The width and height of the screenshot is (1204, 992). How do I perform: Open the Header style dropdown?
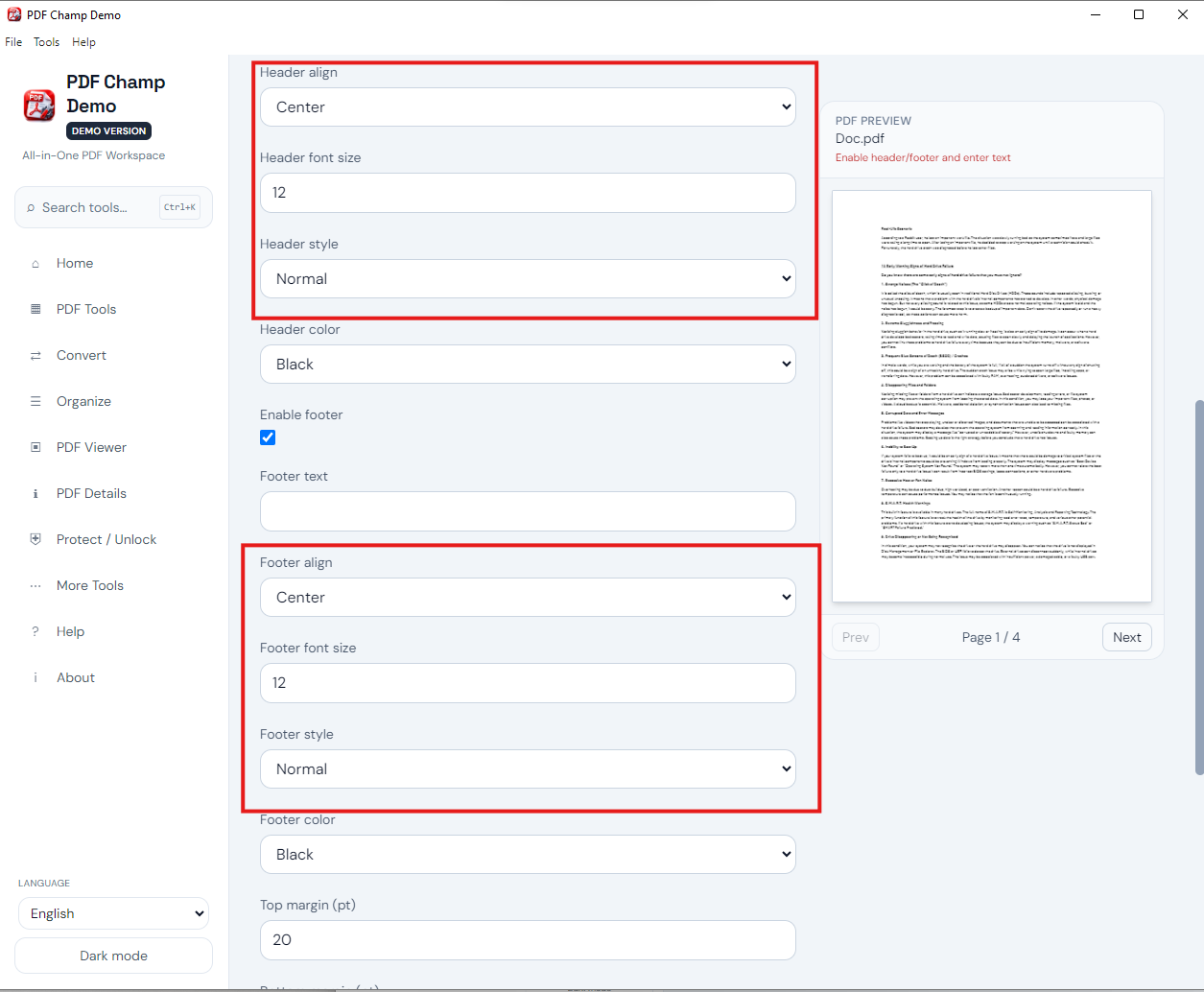point(528,279)
